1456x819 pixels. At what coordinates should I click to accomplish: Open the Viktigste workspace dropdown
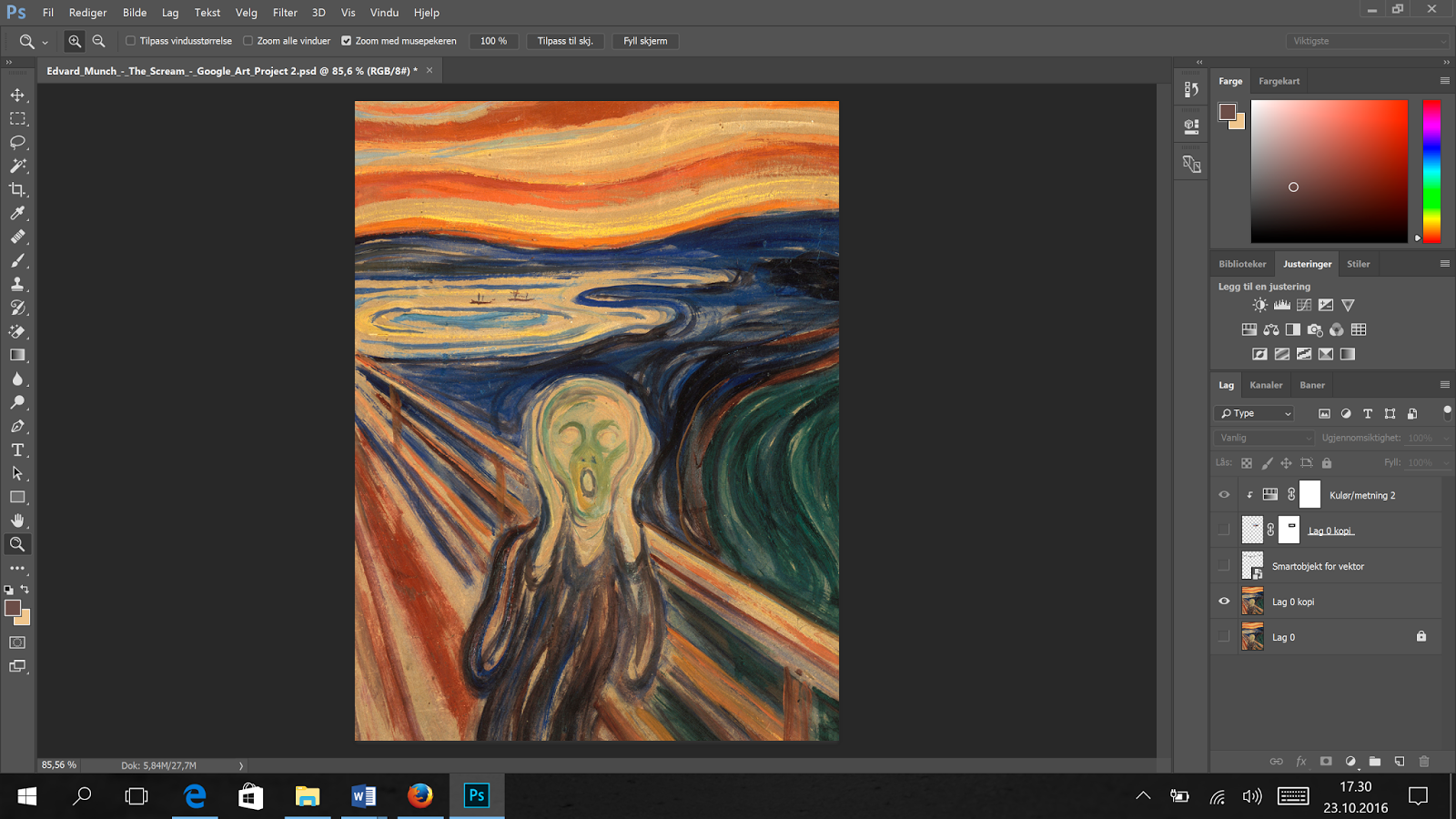1367,41
